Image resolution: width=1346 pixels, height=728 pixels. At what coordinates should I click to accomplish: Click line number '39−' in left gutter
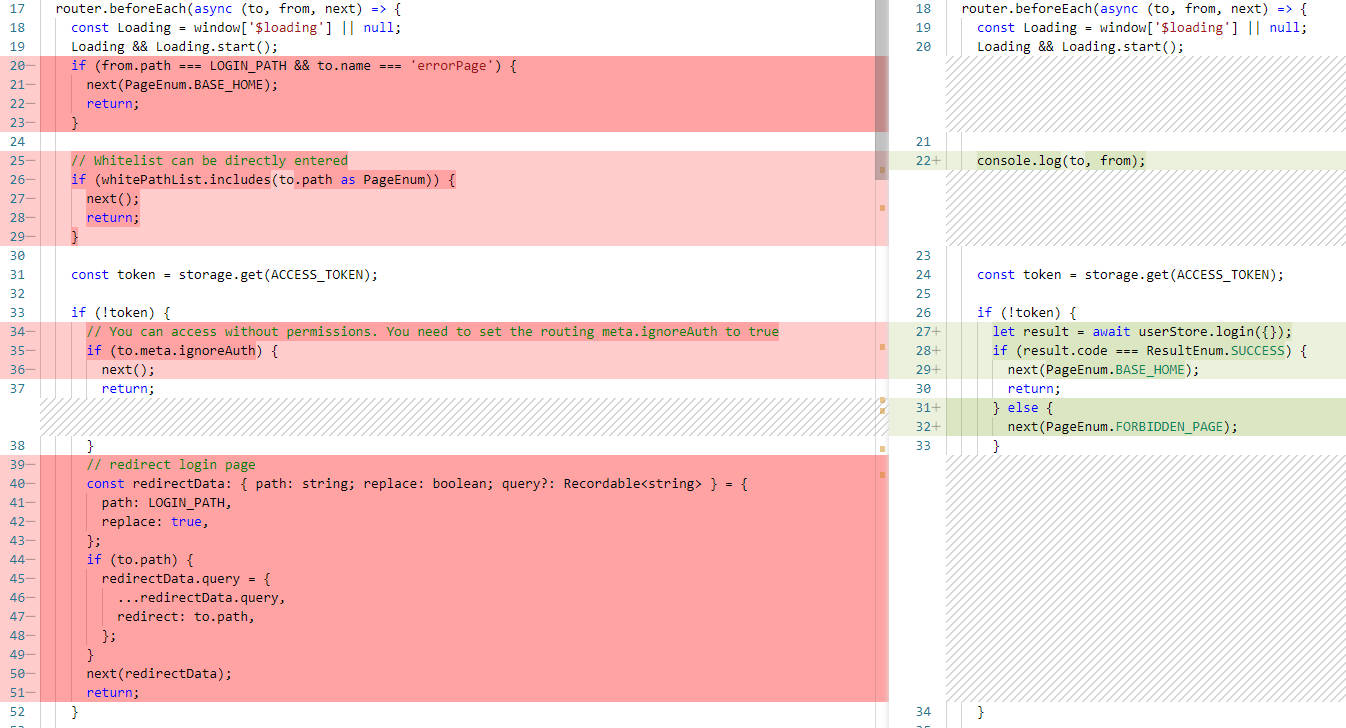[x=20, y=464]
